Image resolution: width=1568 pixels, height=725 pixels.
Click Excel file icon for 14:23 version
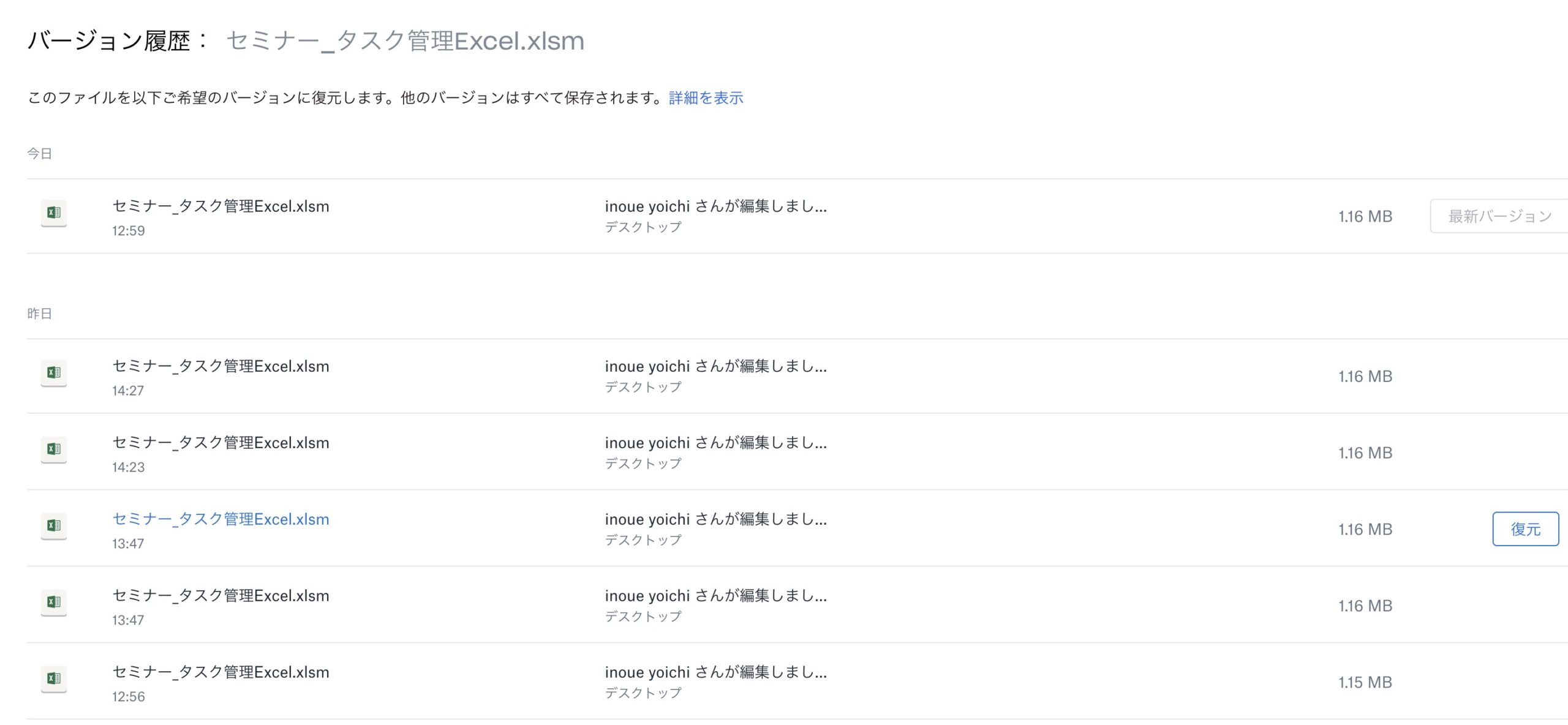[54, 449]
